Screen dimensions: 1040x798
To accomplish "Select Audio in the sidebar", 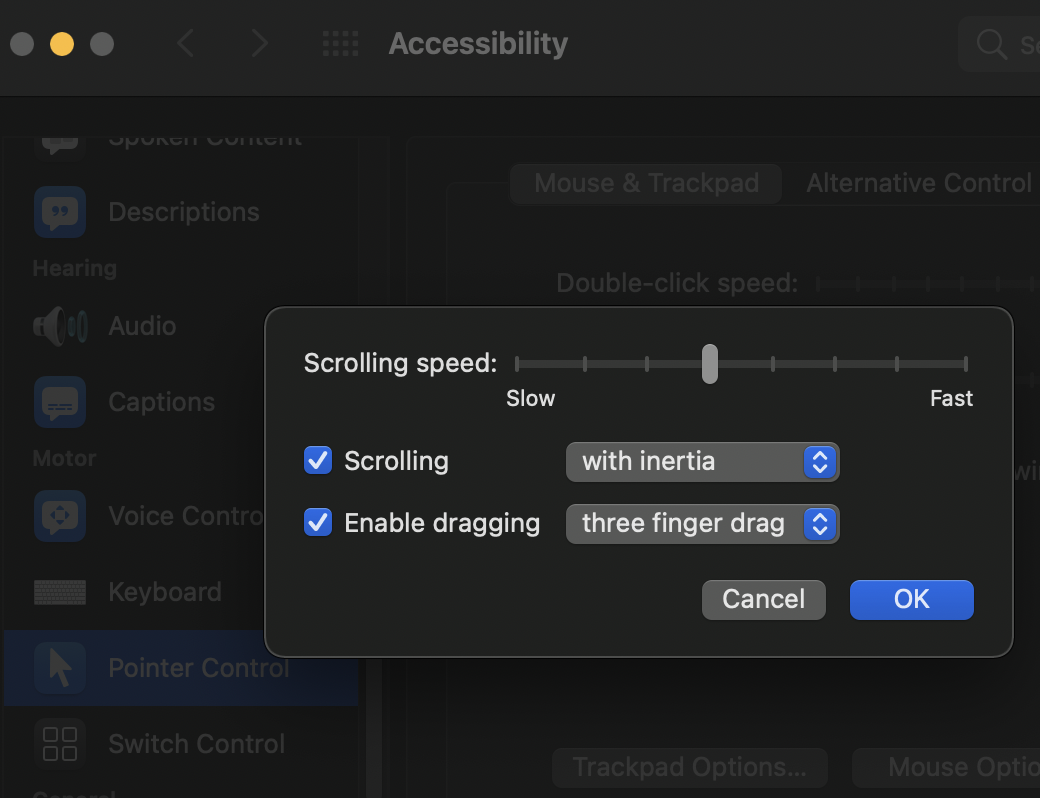I will coord(142,326).
